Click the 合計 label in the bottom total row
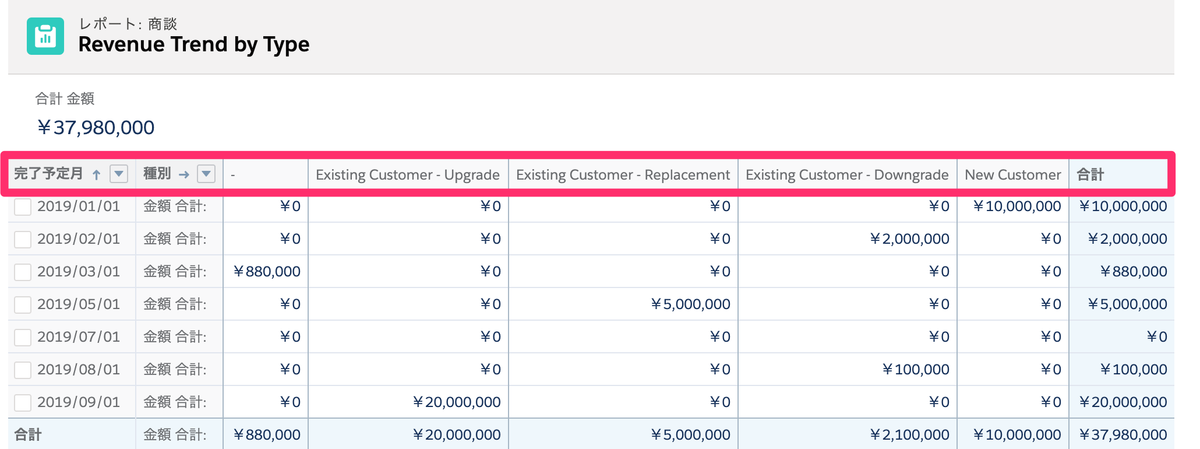This screenshot has height=449, width=1200. coord(28,435)
